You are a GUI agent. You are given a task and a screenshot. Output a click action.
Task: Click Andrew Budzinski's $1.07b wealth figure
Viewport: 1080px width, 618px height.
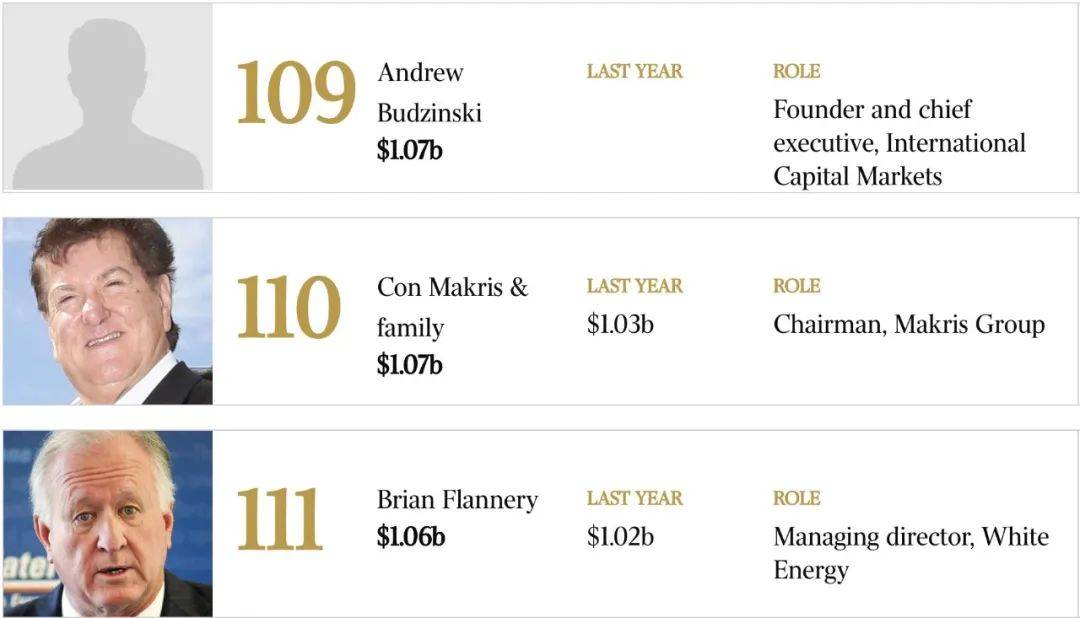[x=409, y=150]
